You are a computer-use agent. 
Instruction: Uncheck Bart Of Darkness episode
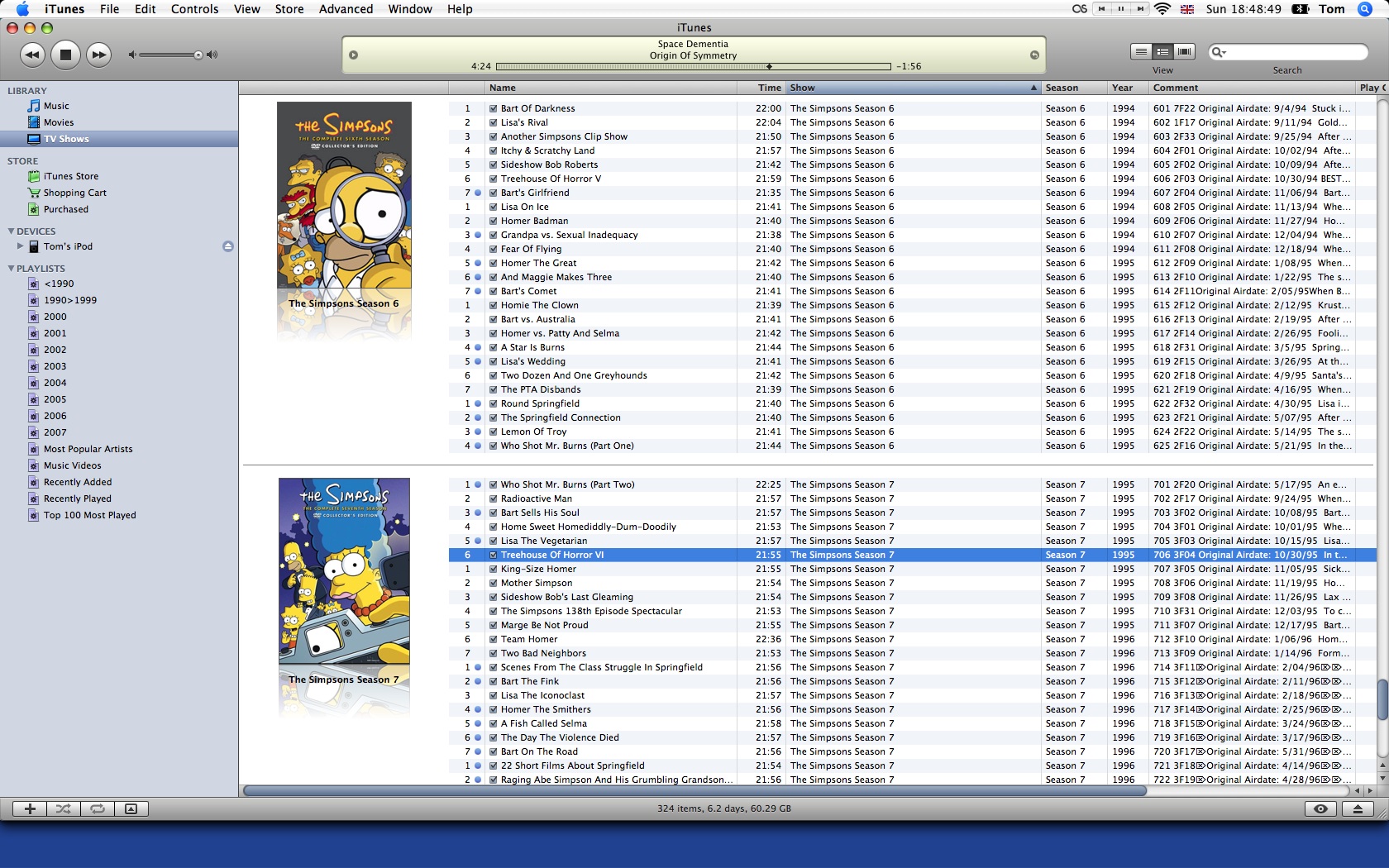point(494,108)
